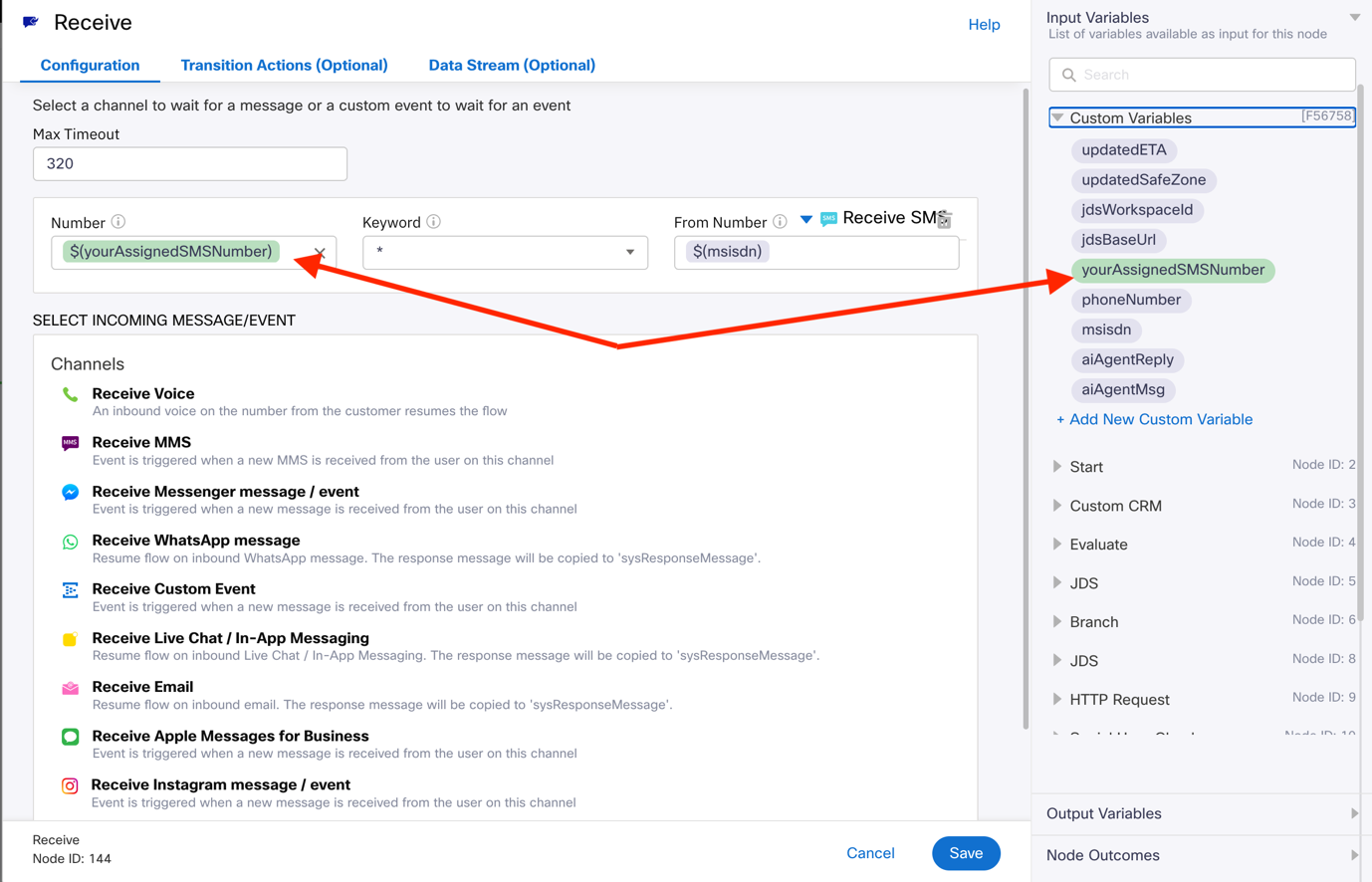1372x882 pixels.
Task: Click the variables Search box
Action: click(x=1212, y=75)
